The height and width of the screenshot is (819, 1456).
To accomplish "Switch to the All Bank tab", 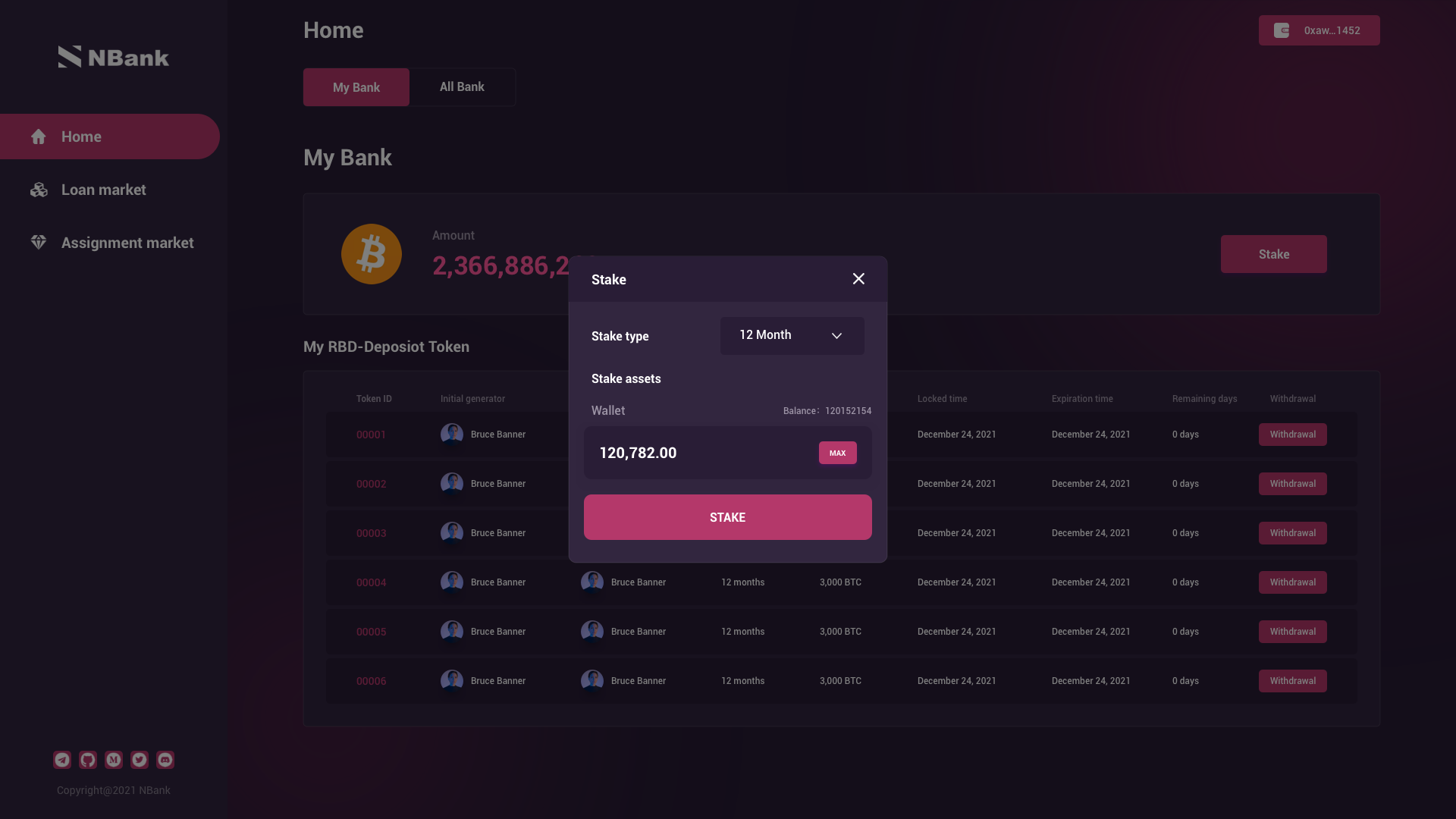I will (462, 87).
